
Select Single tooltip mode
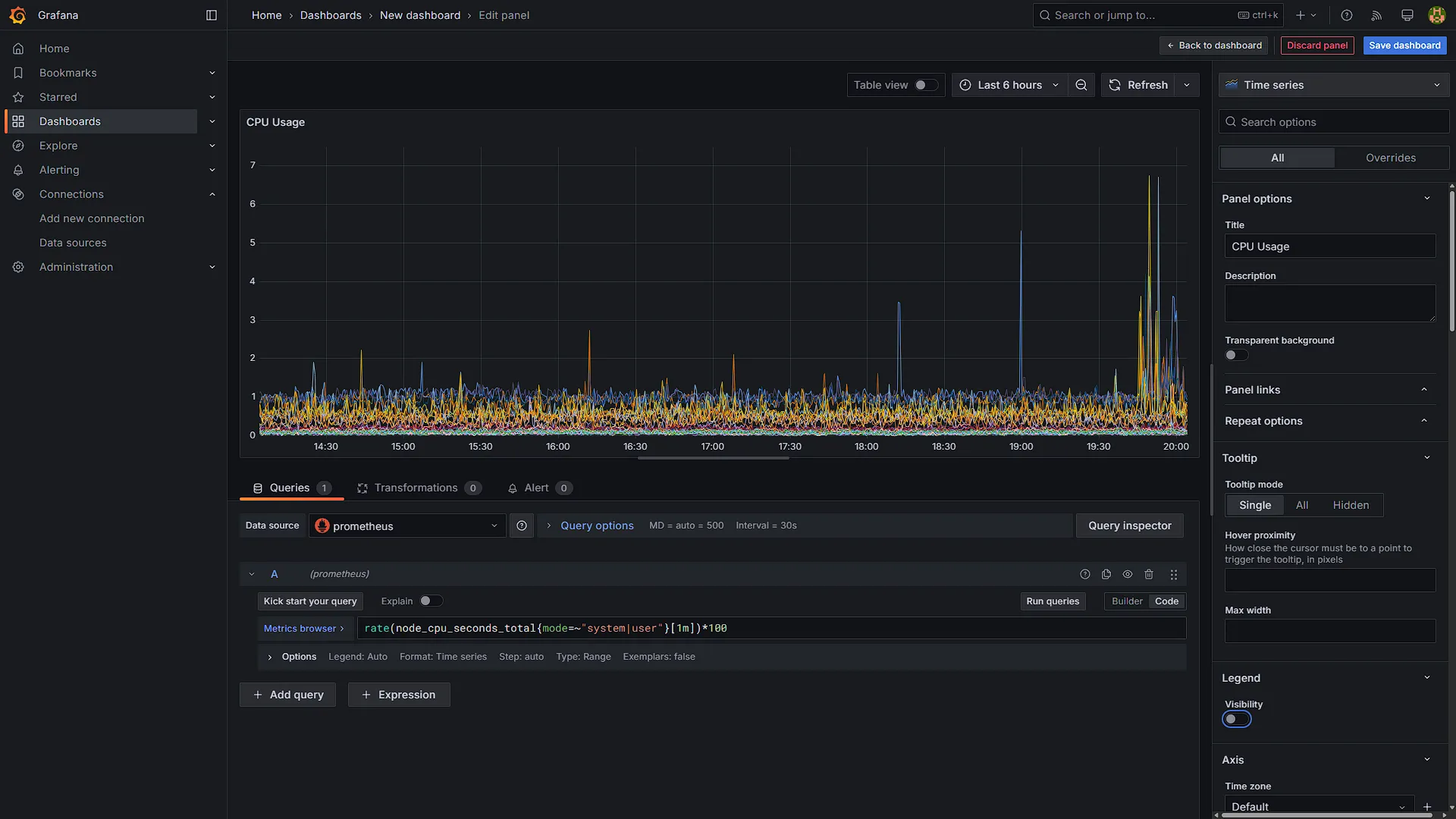click(1255, 505)
